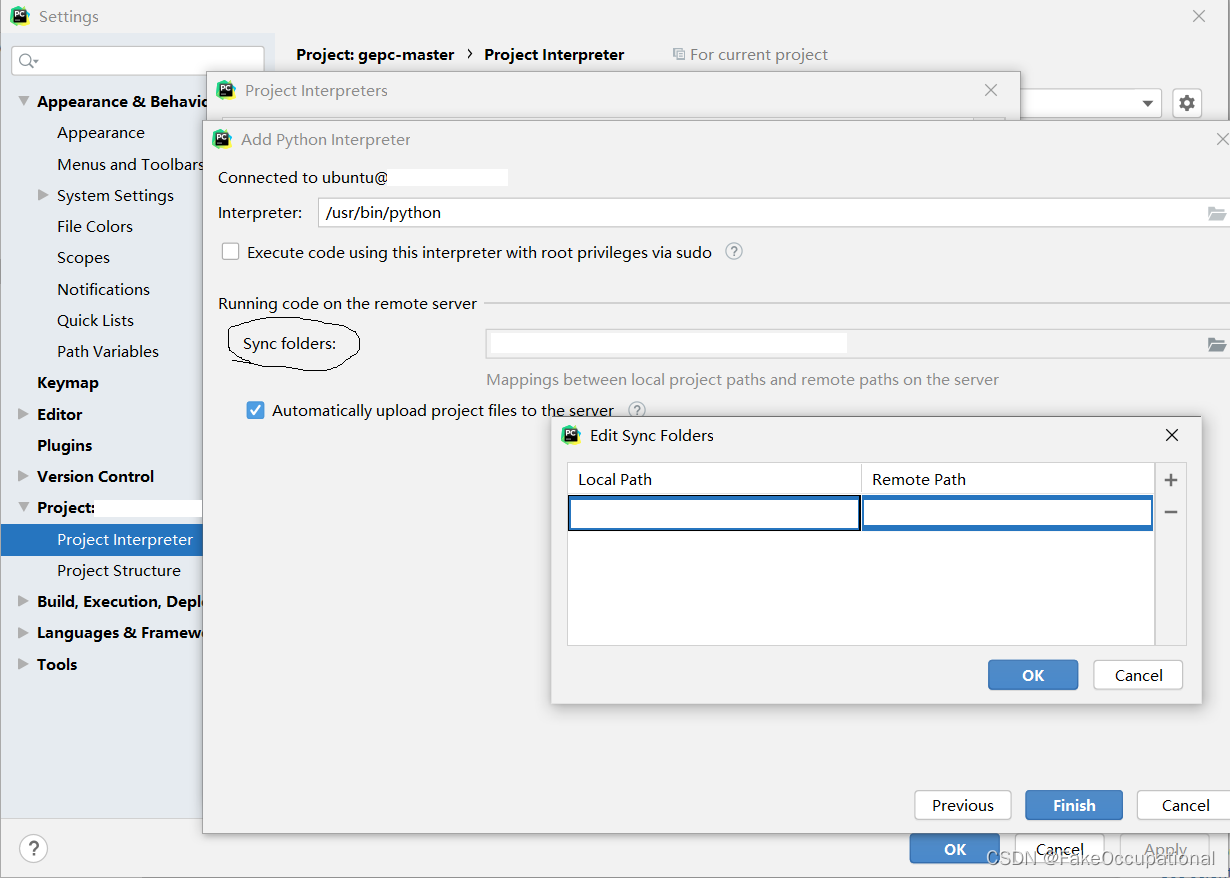
Task: Open the project interpreter dropdown arrow
Action: pyautogui.click(x=1147, y=103)
